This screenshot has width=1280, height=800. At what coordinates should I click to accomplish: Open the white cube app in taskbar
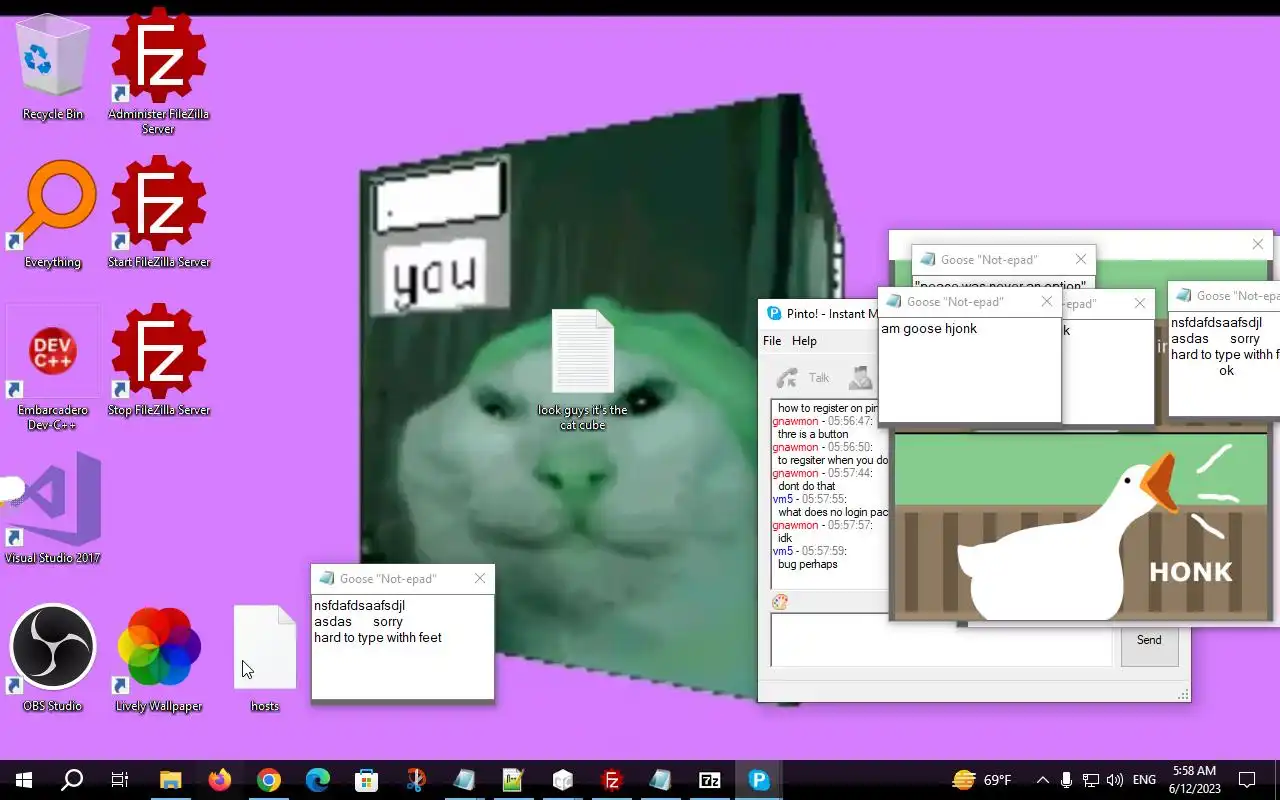coord(562,780)
